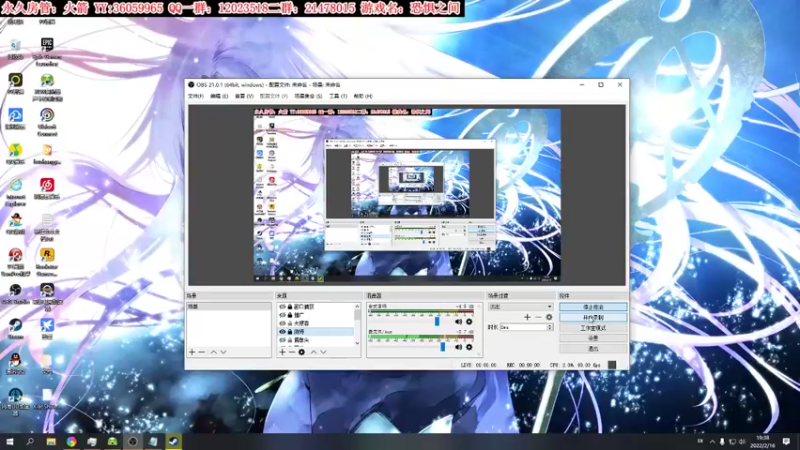Image resolution: width=800 pixels, height=450 pixels.
Task: Remove selected source with the minus icon
Action: tap(292, 352)
